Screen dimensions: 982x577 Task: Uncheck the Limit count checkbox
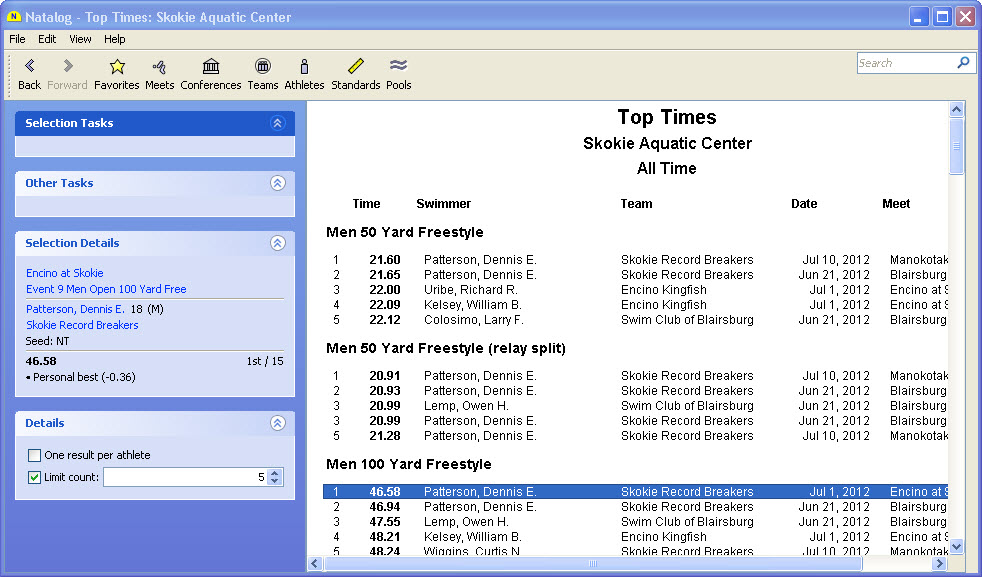pyautogui.click(x=35, y=477)
